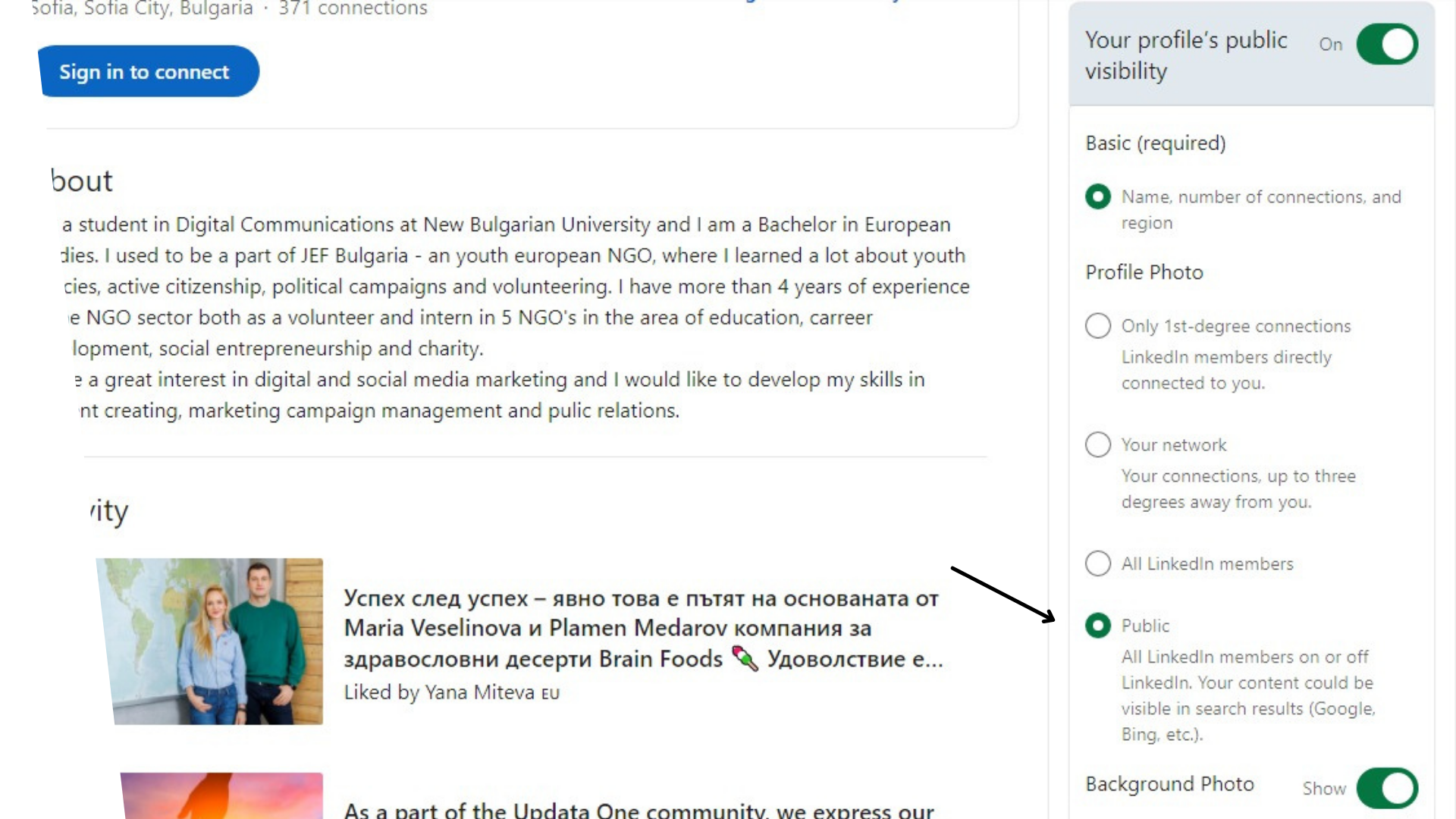Toggle Background Photo Show switch
Image resolution: width=1456 pixels, height=819 pixels.
1387,788
